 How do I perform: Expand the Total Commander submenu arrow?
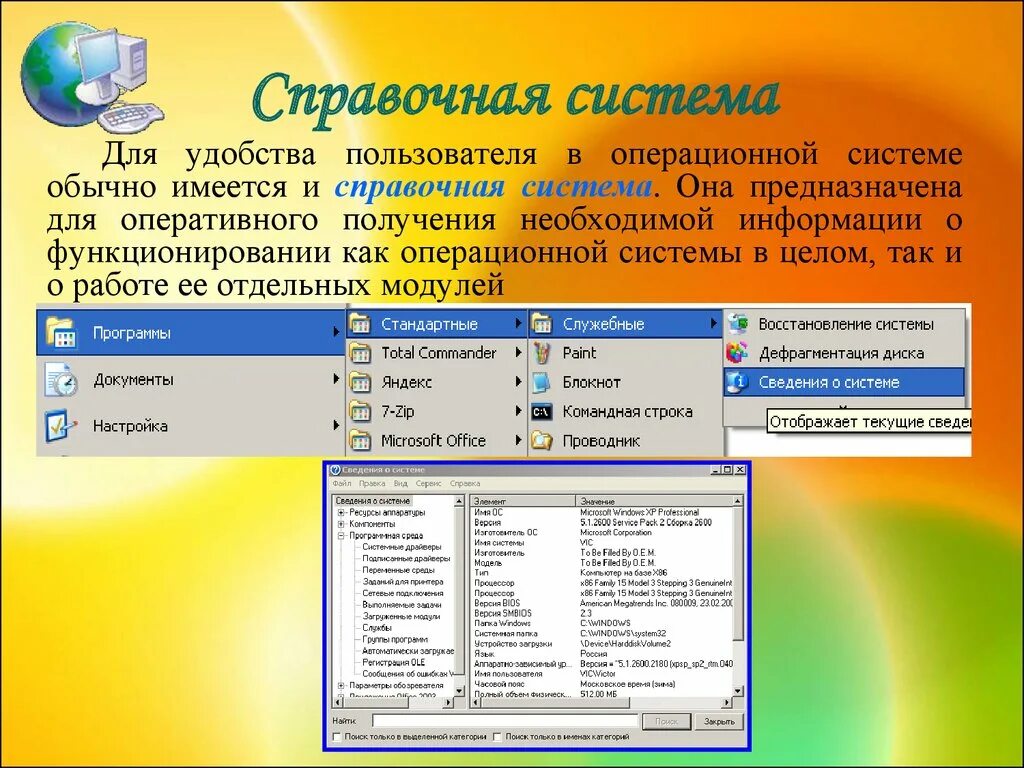tap(518, 353)
